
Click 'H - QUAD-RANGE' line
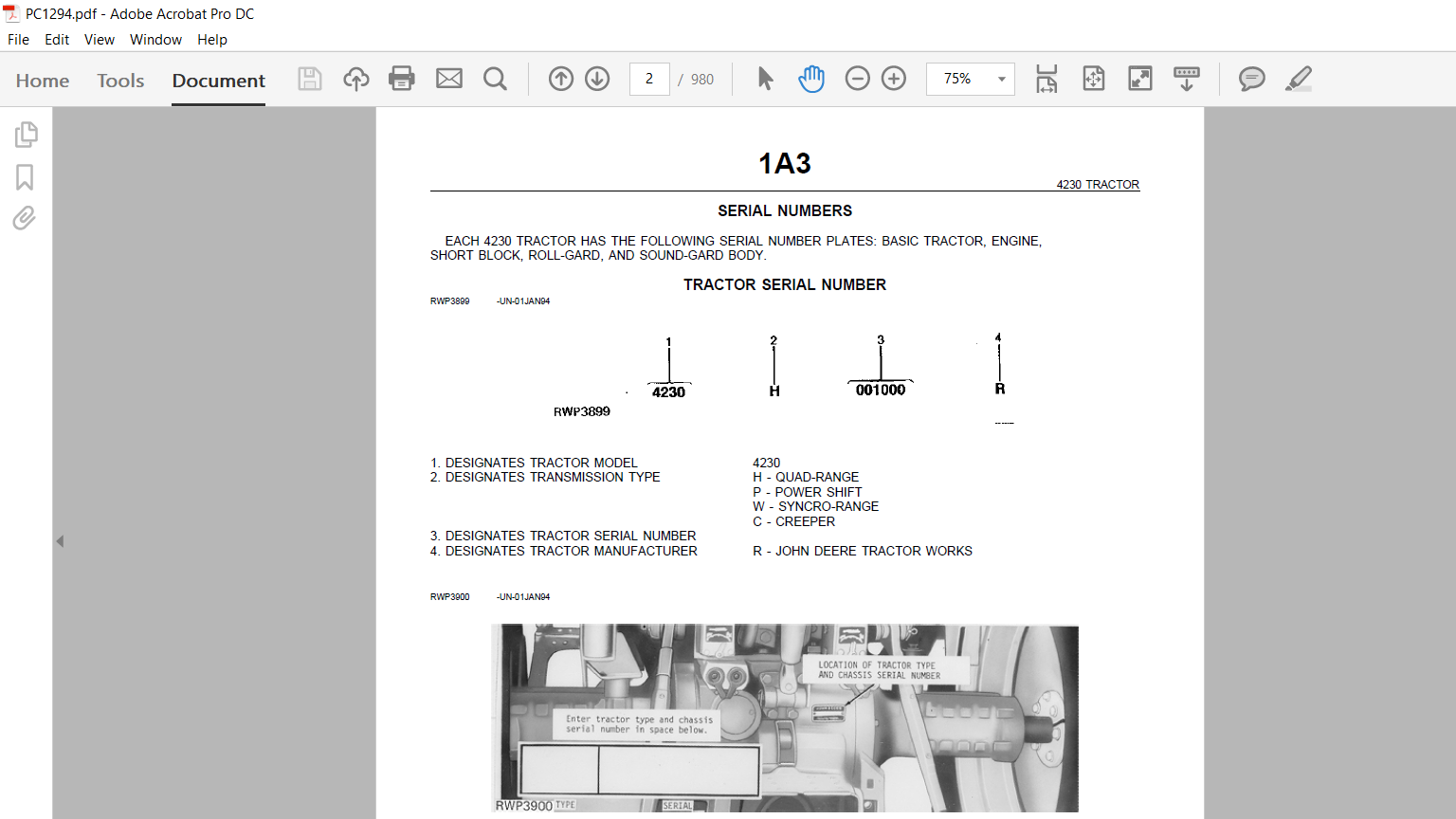[x=806, y=477]
